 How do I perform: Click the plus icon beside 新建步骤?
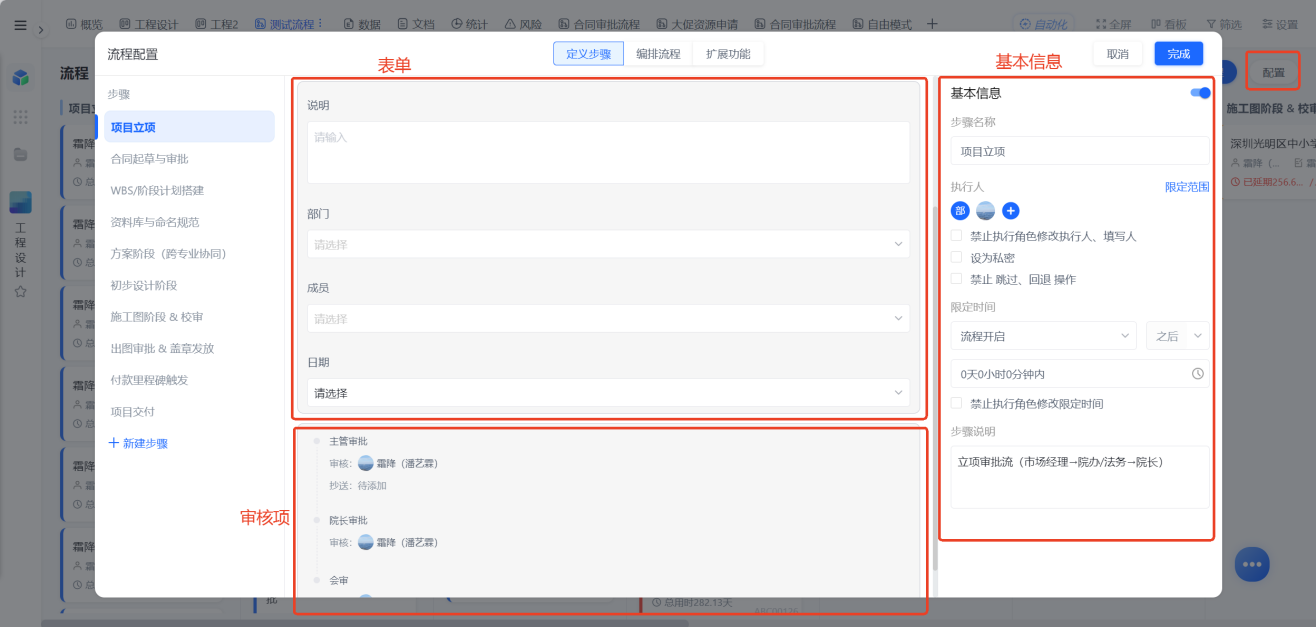tap(114, 443)
